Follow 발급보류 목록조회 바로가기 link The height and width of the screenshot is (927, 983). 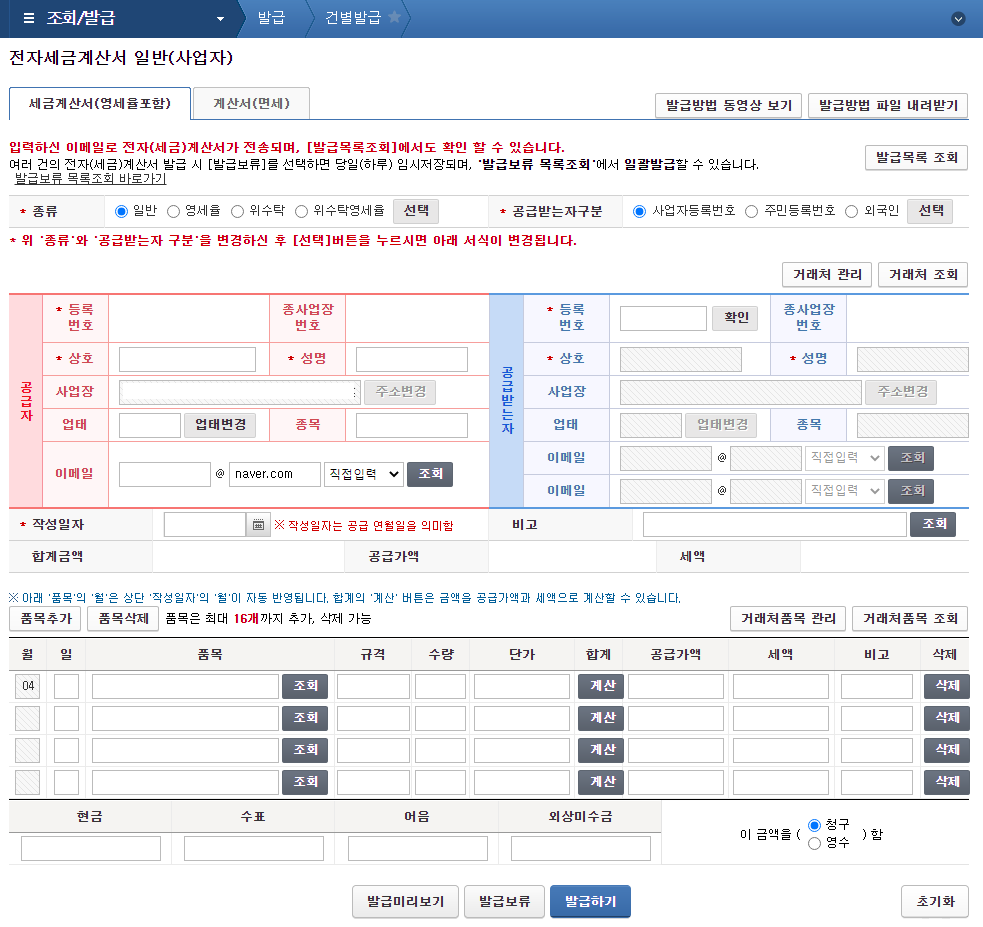point(90,179)
